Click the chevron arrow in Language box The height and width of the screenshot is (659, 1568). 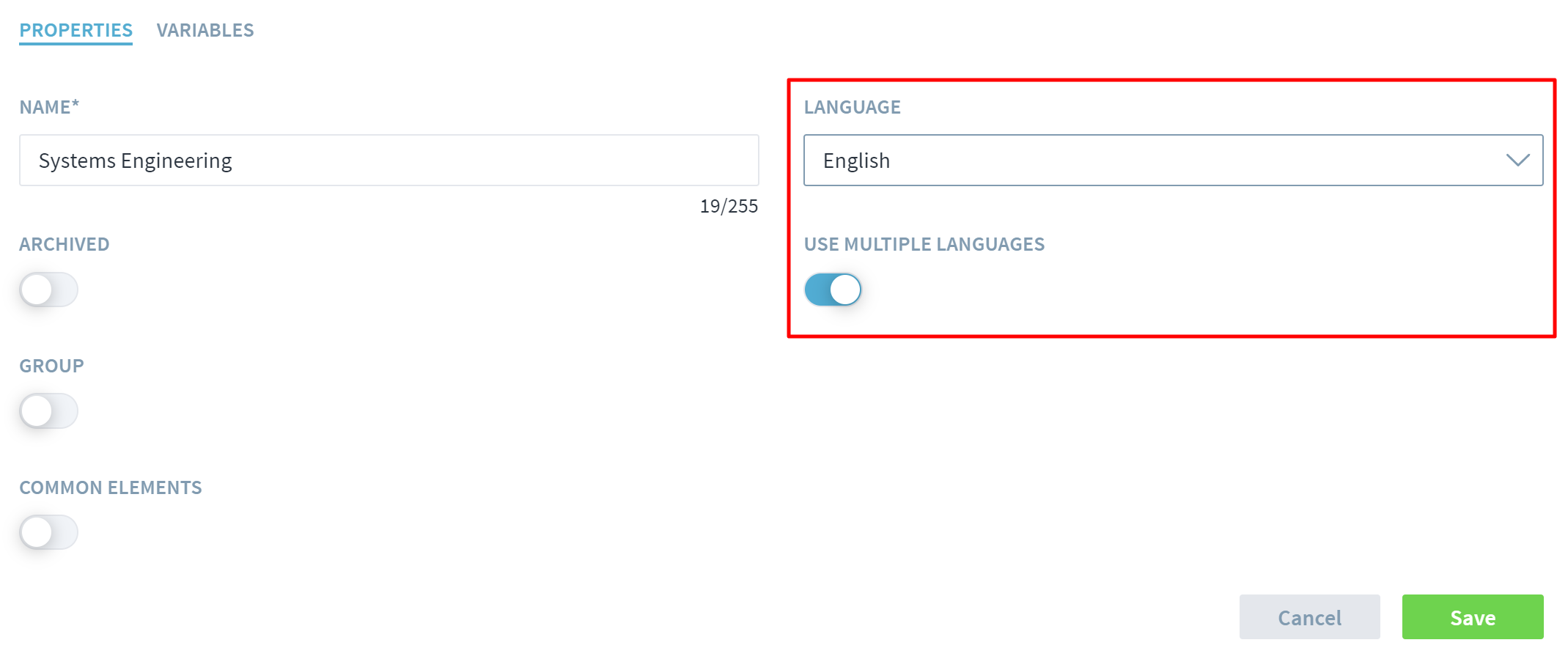pyautogui.click(x=1517, y=160)
